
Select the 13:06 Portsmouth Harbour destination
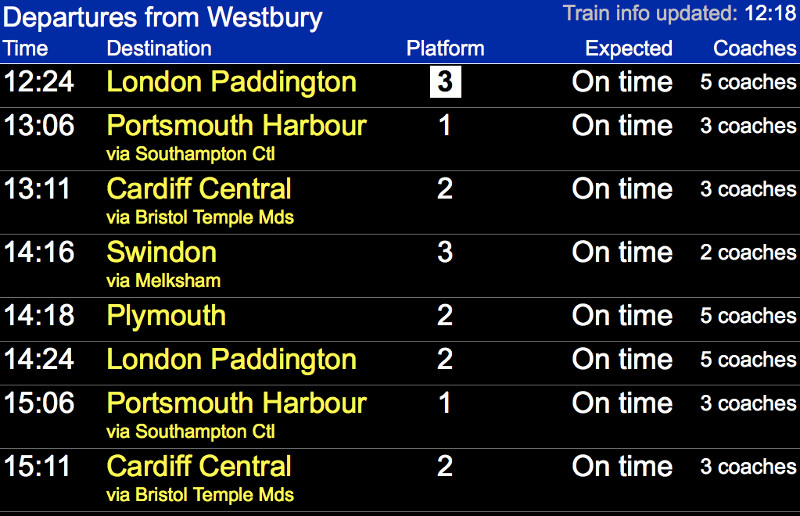(x=236, y=126)
